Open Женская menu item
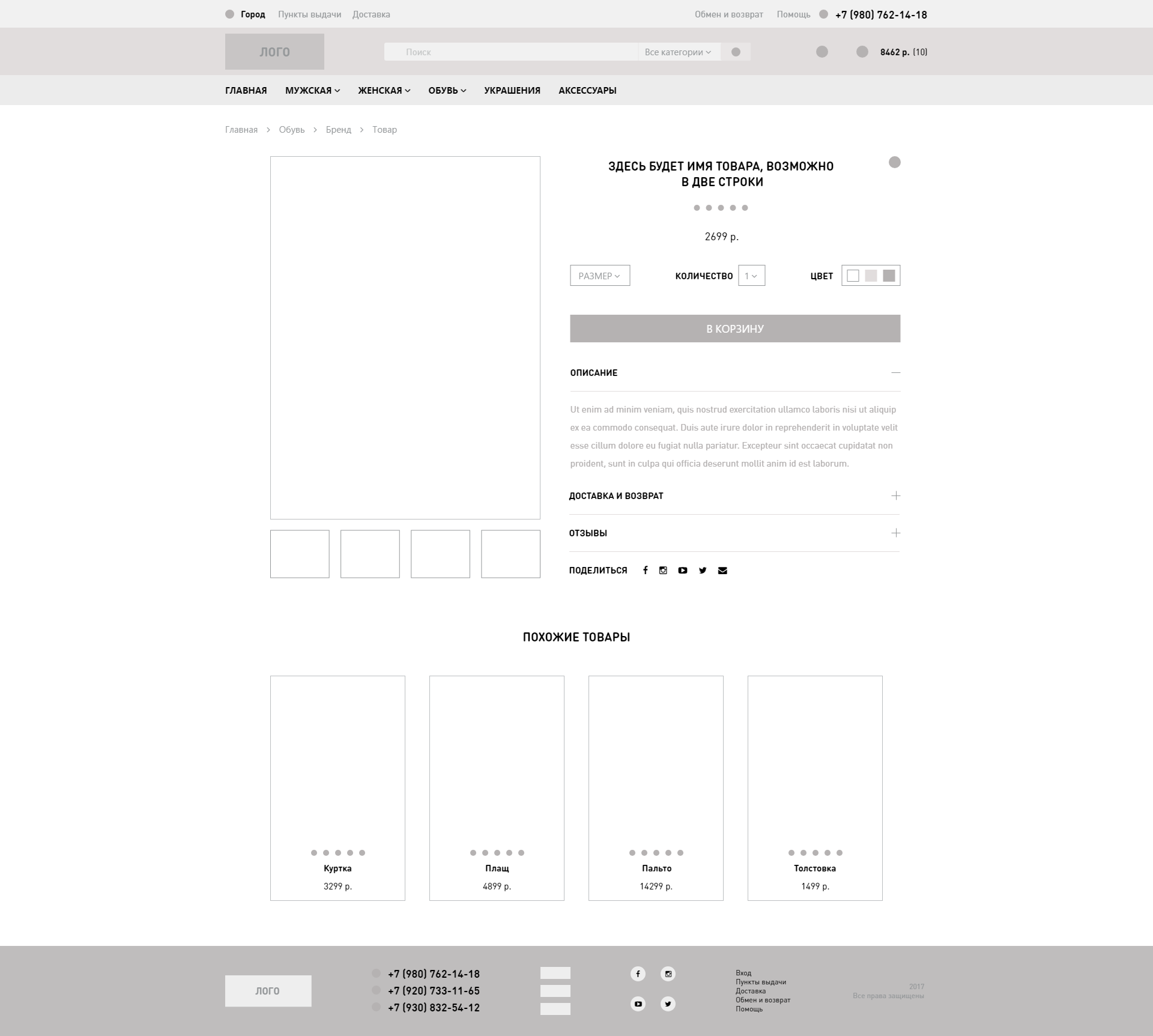The height and width of the screenshot is (1036, 1153). pyautogui.click(x=384, y=91)
